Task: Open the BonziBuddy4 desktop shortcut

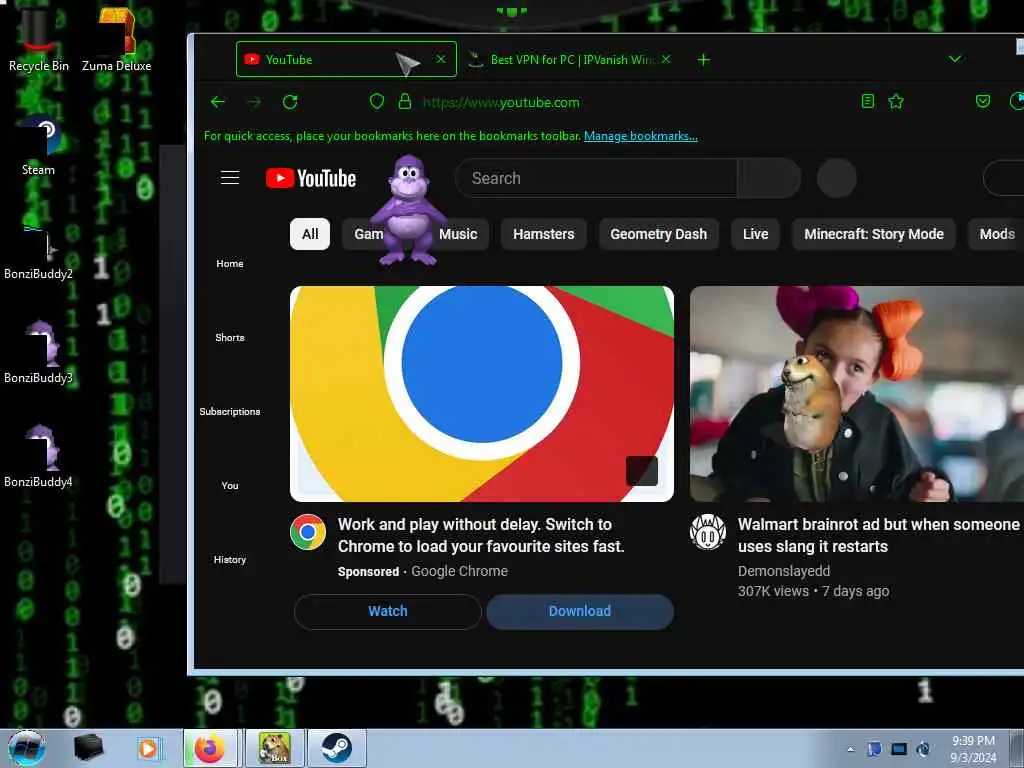Action: [x=38, y=457]
